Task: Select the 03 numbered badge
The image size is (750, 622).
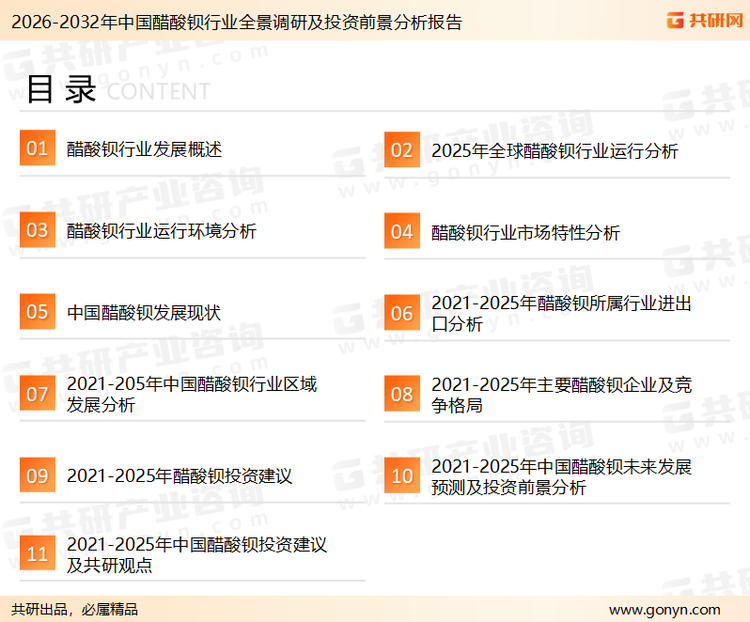Action: [37, 231]
